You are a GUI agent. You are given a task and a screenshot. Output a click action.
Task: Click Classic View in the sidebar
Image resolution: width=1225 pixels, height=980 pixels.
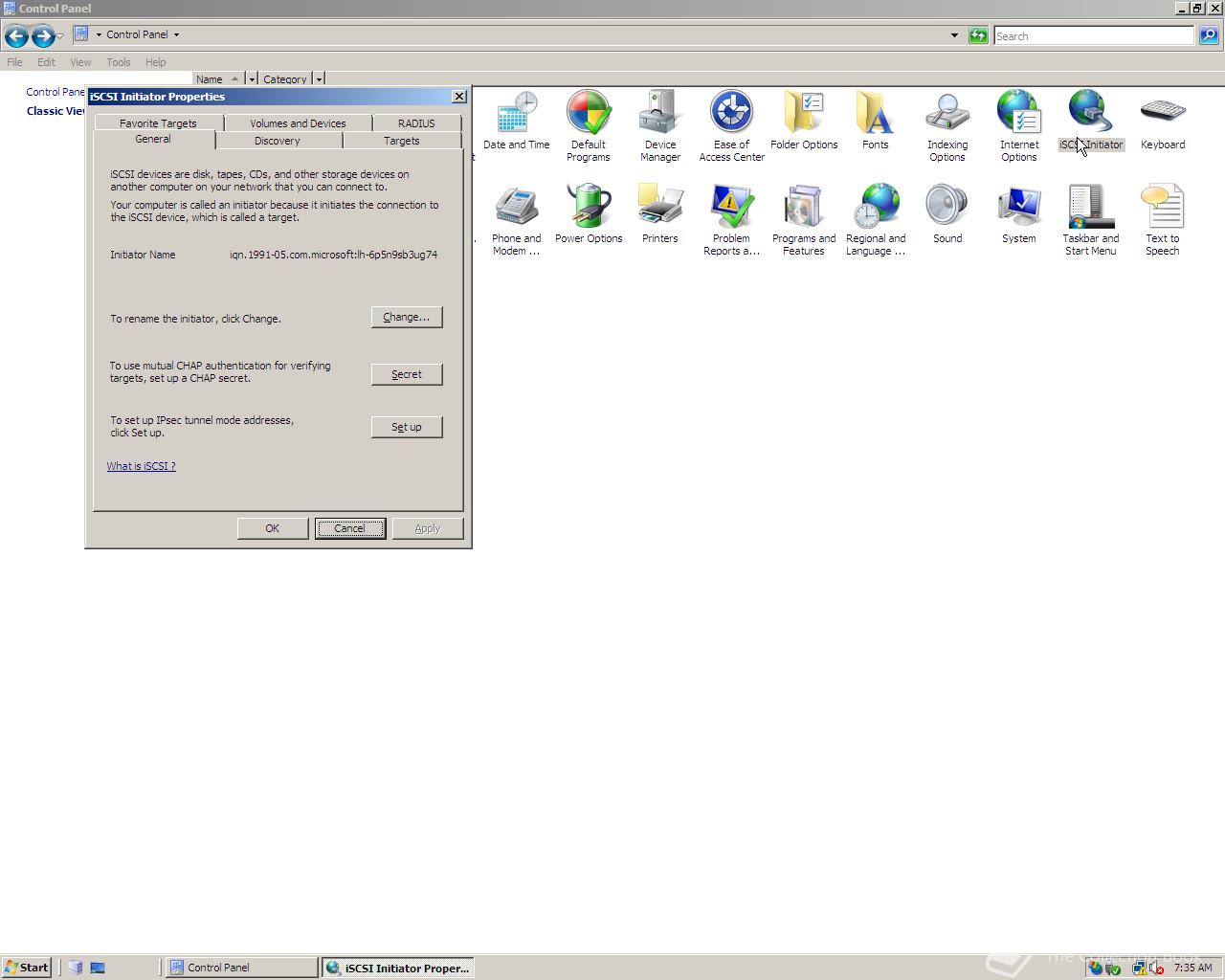tap(56, 111)
